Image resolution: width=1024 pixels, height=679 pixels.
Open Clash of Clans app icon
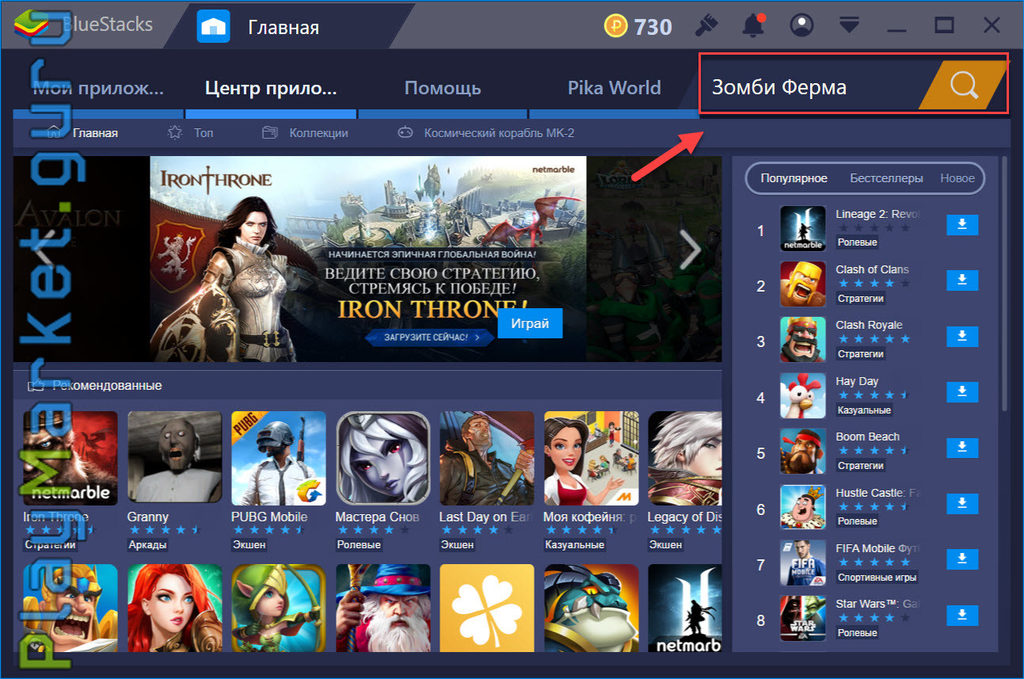(x=803, y=284)
